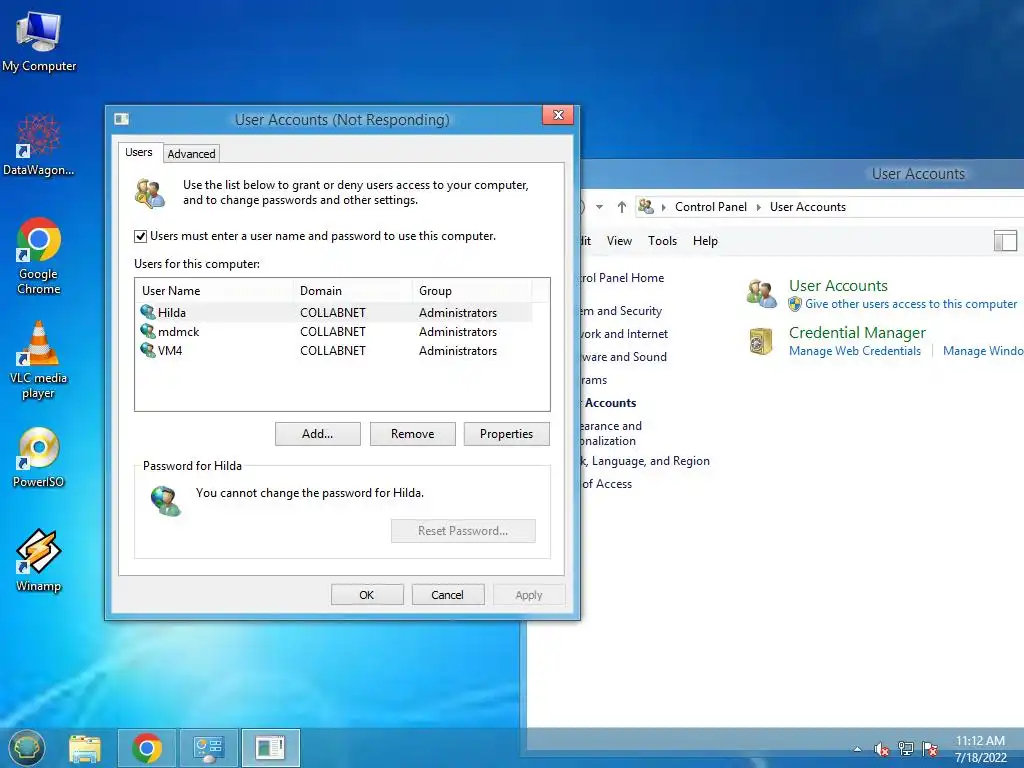
Task: Click the user icon in Password for Hilda
Action: click(166, 501)
